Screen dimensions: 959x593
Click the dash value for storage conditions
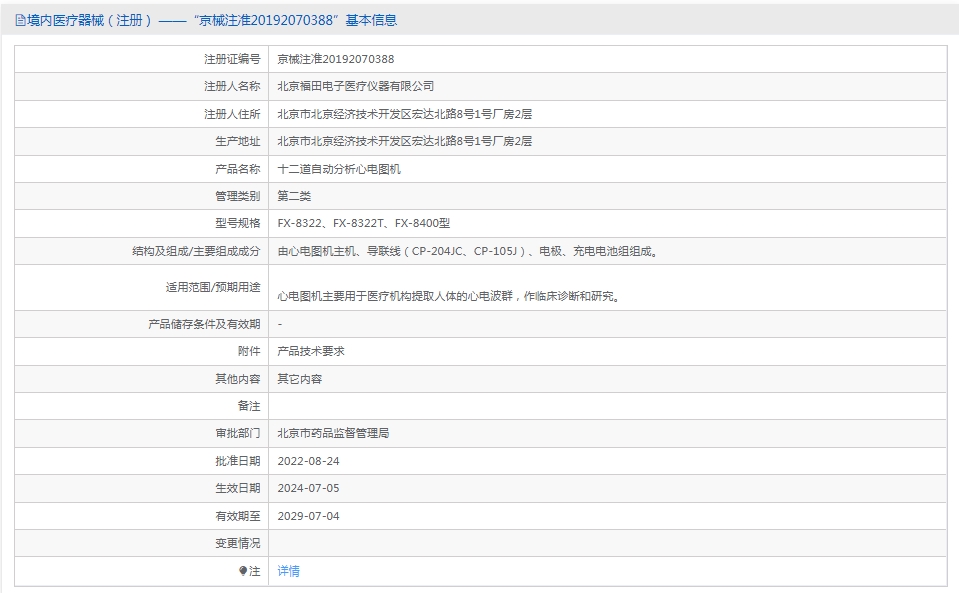click(280, 324)
